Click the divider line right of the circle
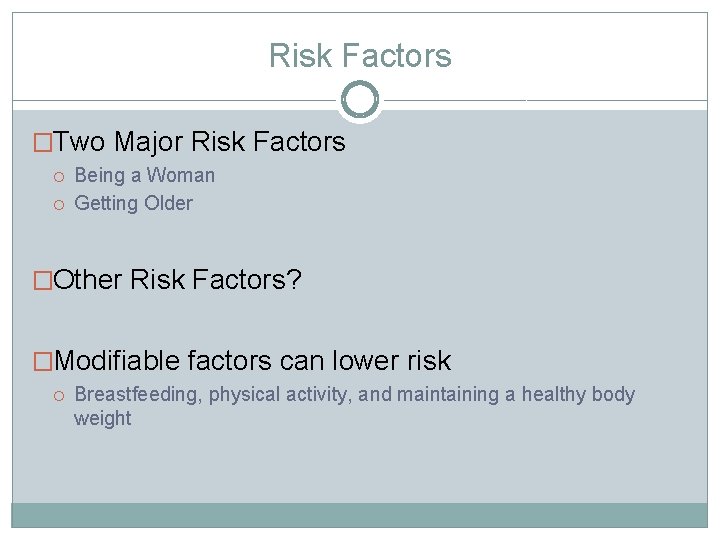 coord(545,101)
